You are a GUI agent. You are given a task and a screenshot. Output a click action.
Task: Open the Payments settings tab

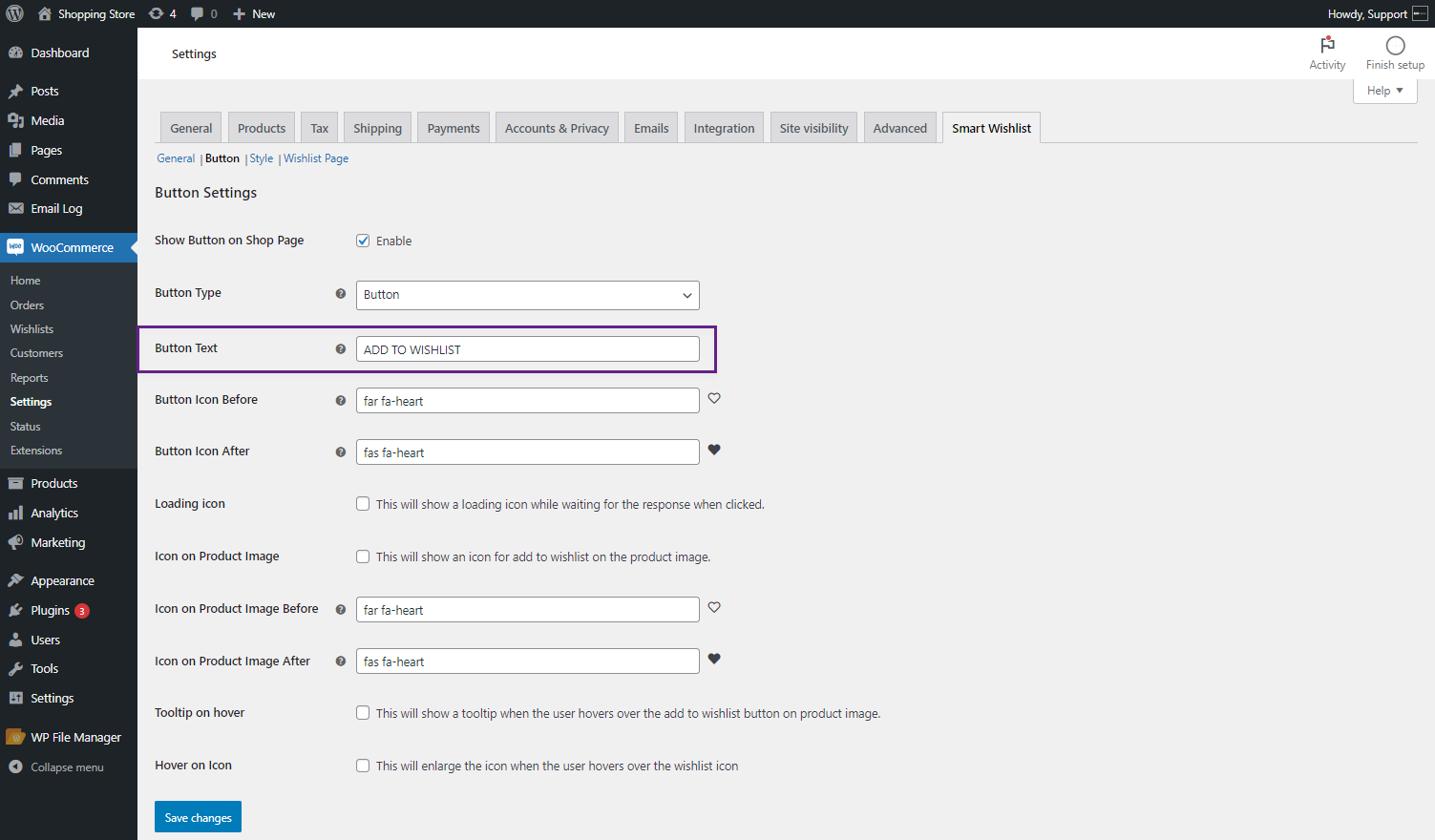[x=454, y=128]
